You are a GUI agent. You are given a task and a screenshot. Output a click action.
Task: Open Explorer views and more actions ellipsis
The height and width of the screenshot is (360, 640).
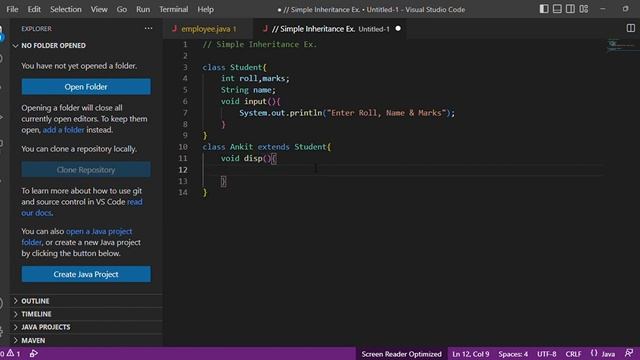pos(148,29)
